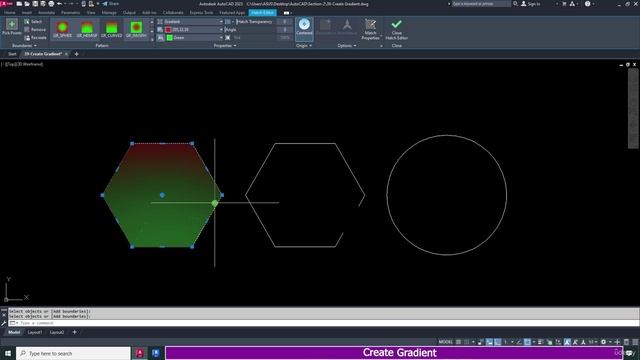Click the Share button in title bar
The width and height of the screenshot is (640, 360).
click(x=110, y=4)
